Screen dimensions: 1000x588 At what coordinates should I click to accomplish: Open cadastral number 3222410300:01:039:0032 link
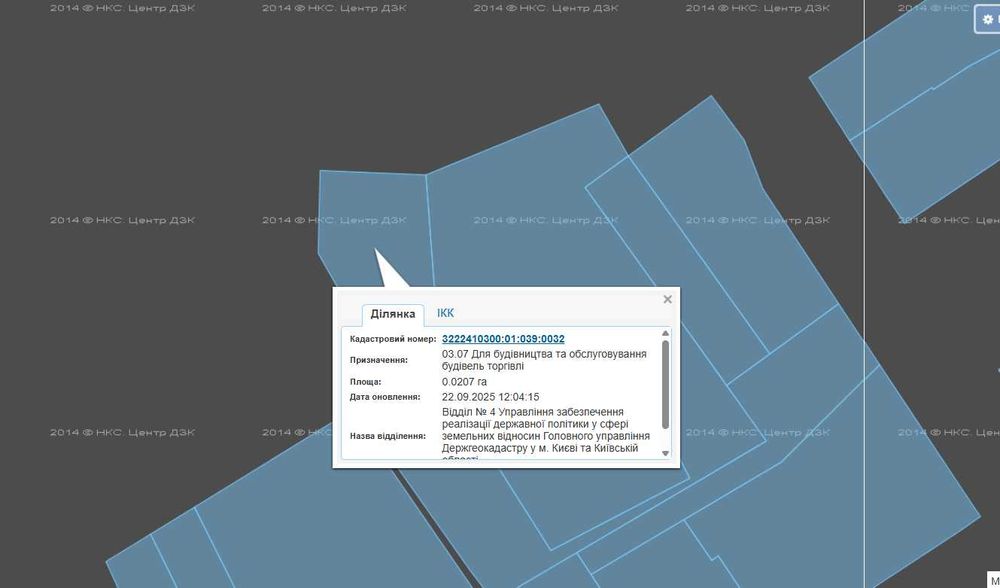[x=503, y=339]
